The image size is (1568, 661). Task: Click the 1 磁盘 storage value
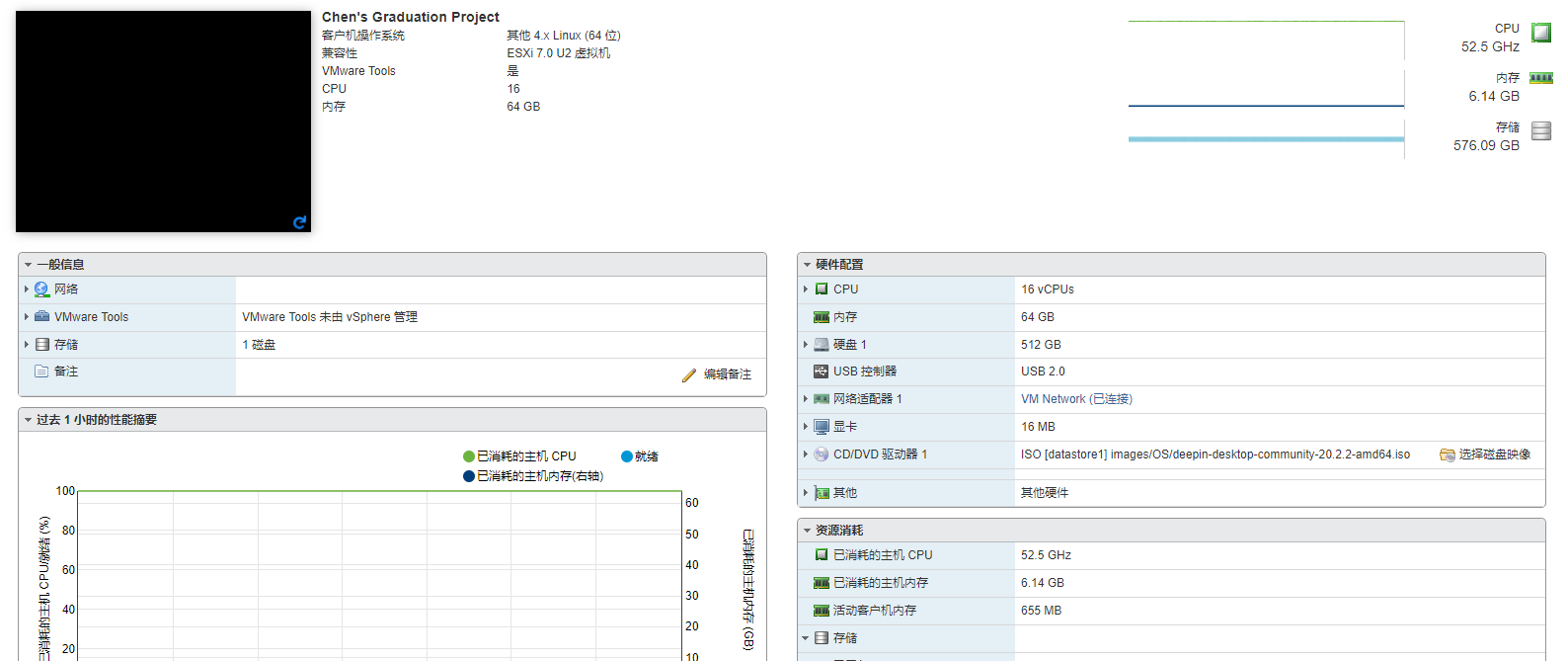(x=259, y=345)
